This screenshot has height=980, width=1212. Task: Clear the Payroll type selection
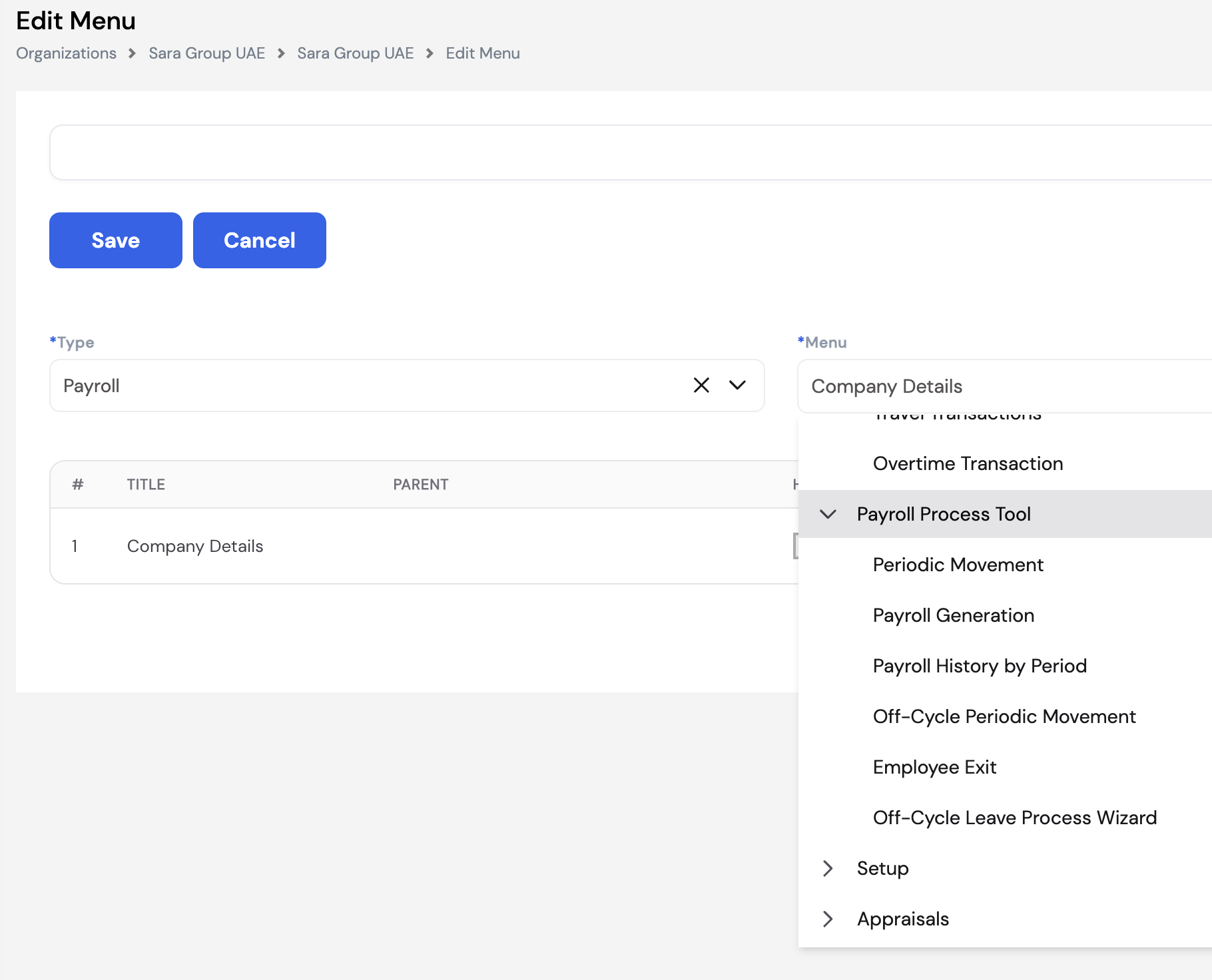(701, 385)
